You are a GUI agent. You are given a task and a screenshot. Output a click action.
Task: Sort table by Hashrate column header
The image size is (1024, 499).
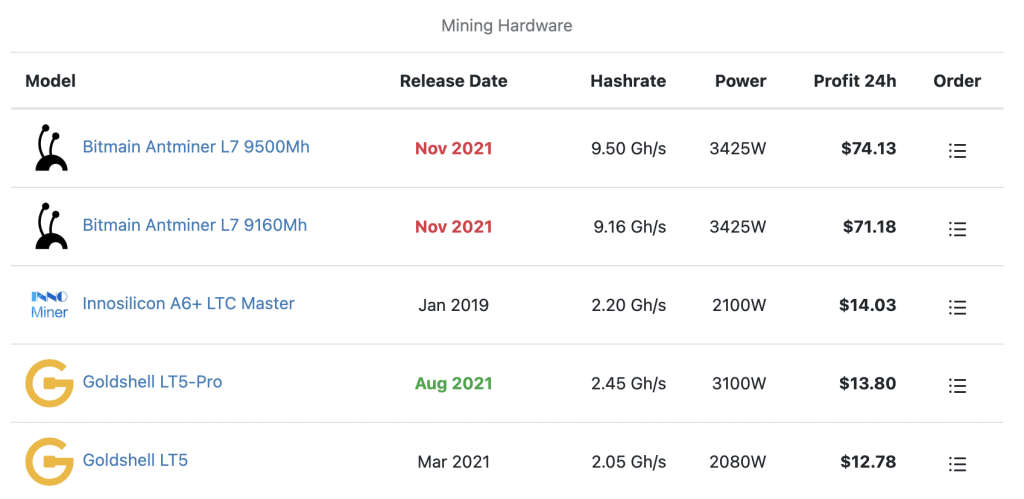(628, 81)
